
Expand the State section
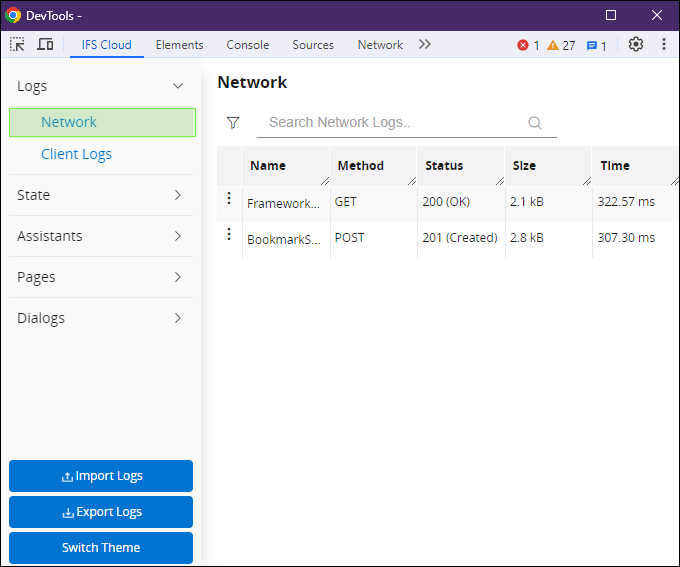pos(178,195)
